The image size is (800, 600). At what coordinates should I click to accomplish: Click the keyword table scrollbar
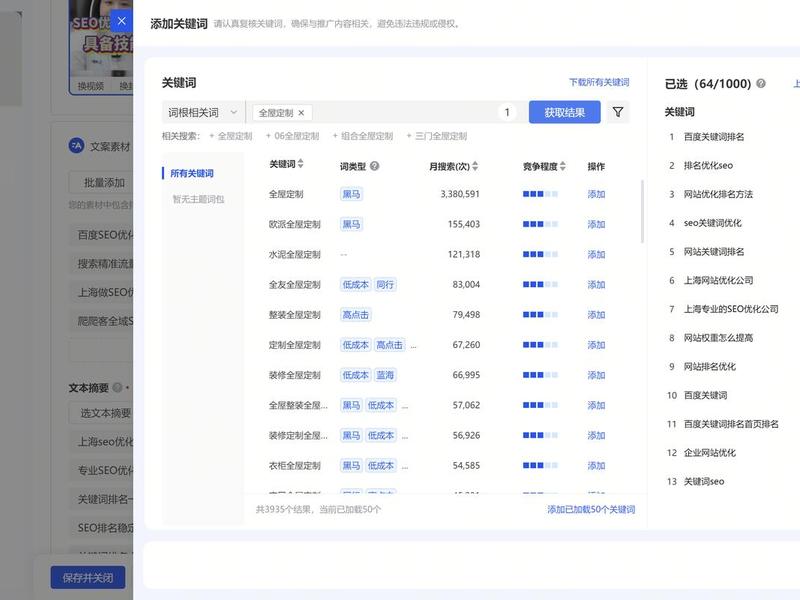point(642,211)
